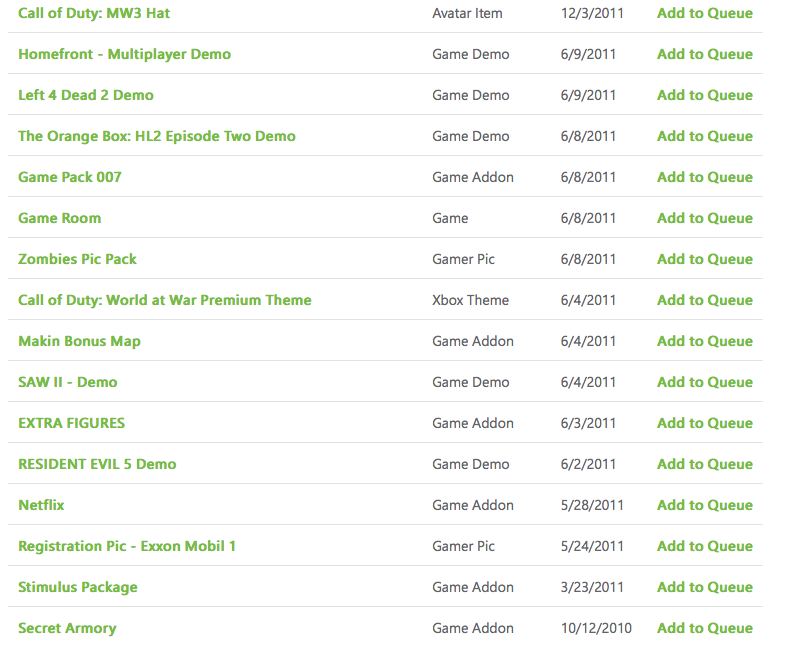This screenshot has height=646, width=793.
Task: Select the date 5/28/2011
Action: [592, 505]
